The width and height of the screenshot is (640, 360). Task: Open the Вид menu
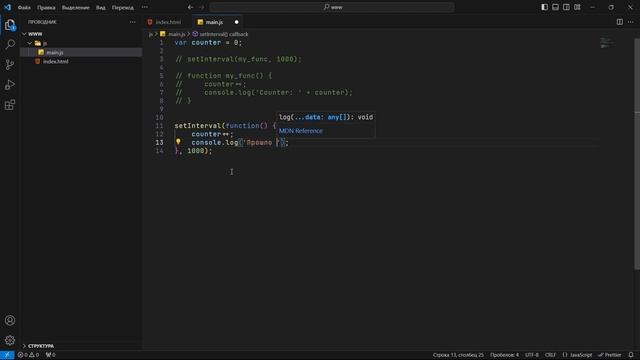coord(100,7)
